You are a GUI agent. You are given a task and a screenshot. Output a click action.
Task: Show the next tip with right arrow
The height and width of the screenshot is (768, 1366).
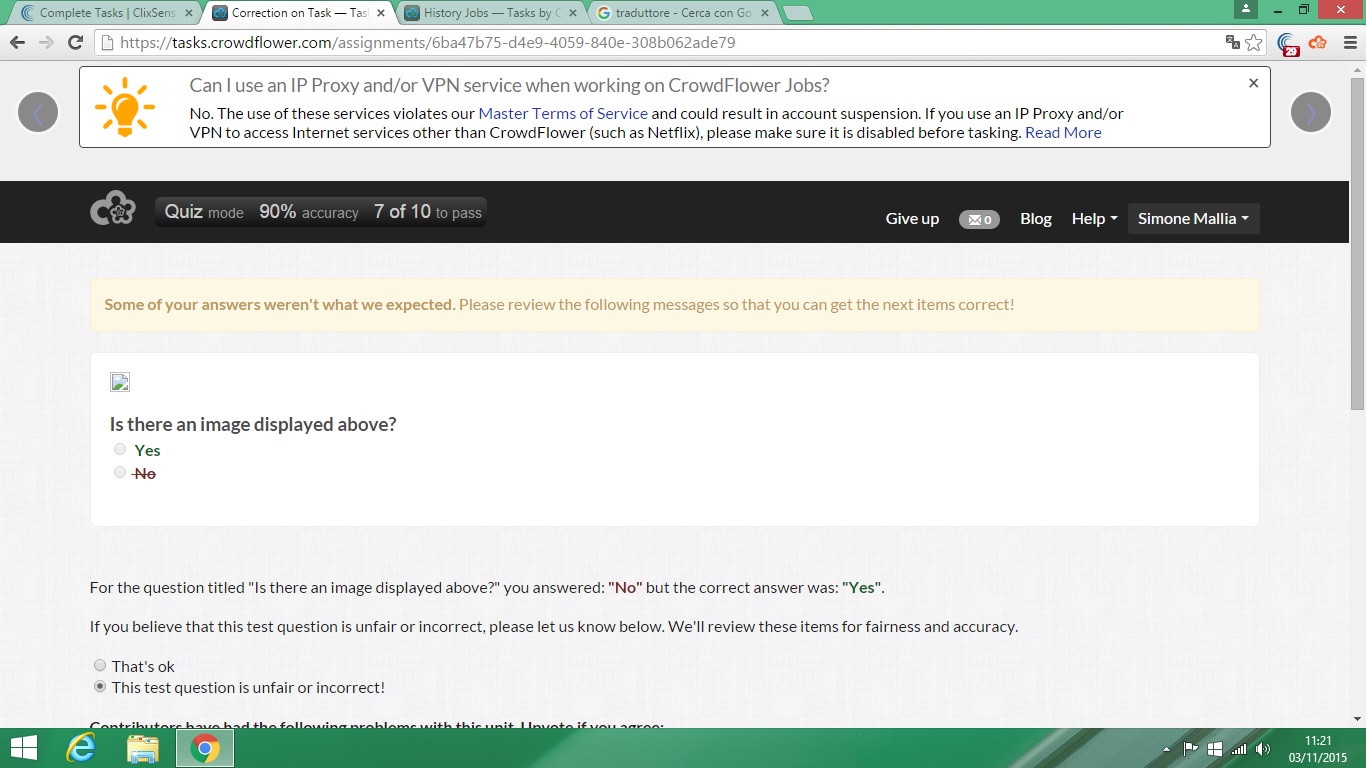point(1311,112)
